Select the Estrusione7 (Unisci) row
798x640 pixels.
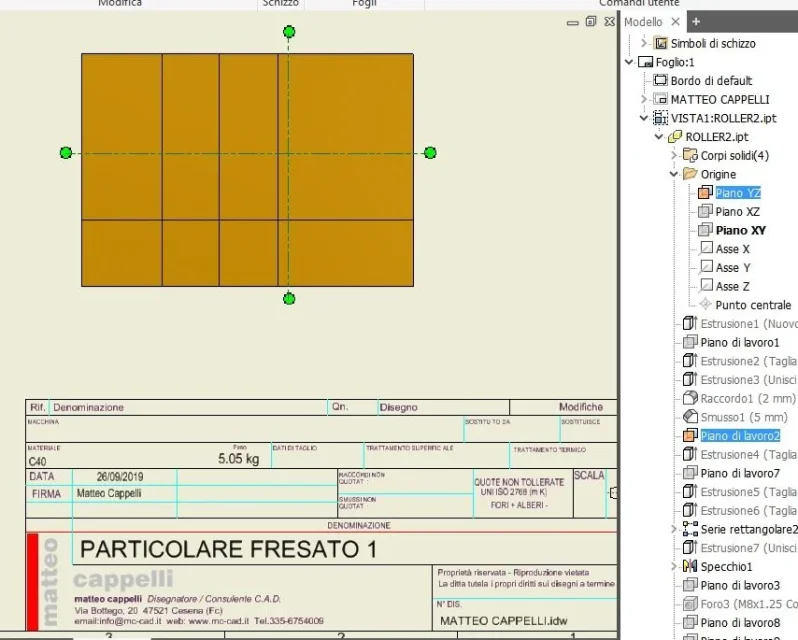(740, 547)
